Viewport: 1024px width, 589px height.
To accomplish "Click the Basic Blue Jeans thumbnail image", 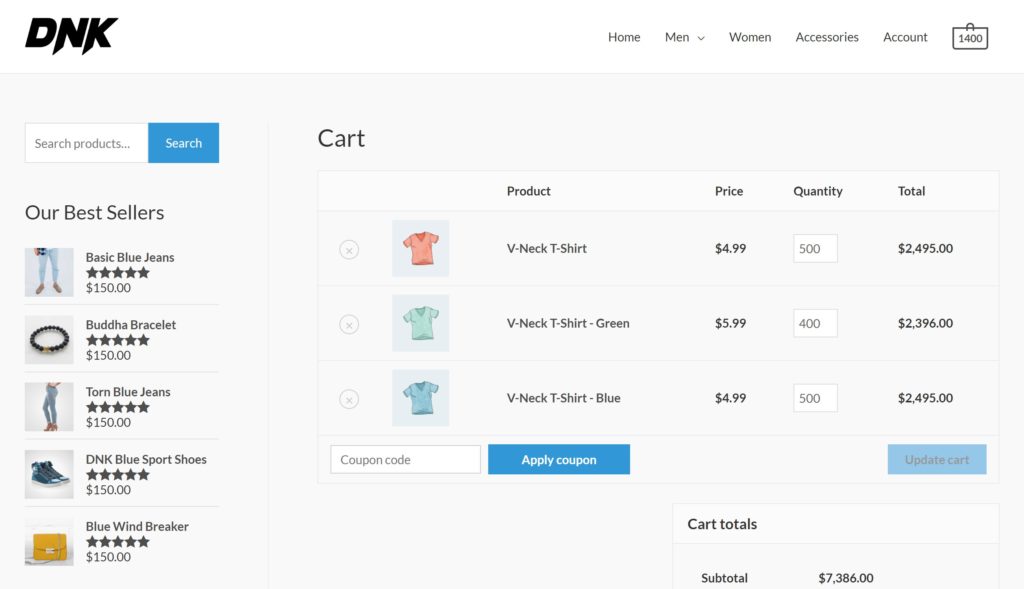I will click(49, 272).
